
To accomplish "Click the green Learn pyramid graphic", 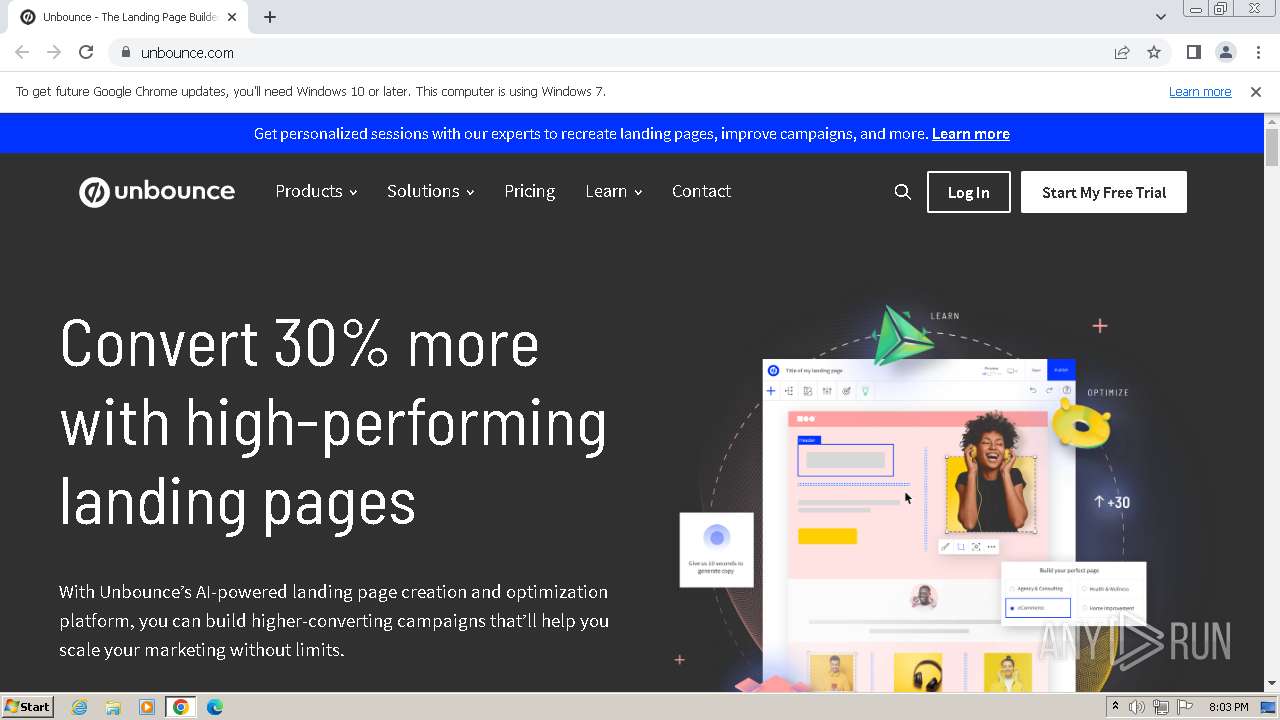I will coord(902,335).
